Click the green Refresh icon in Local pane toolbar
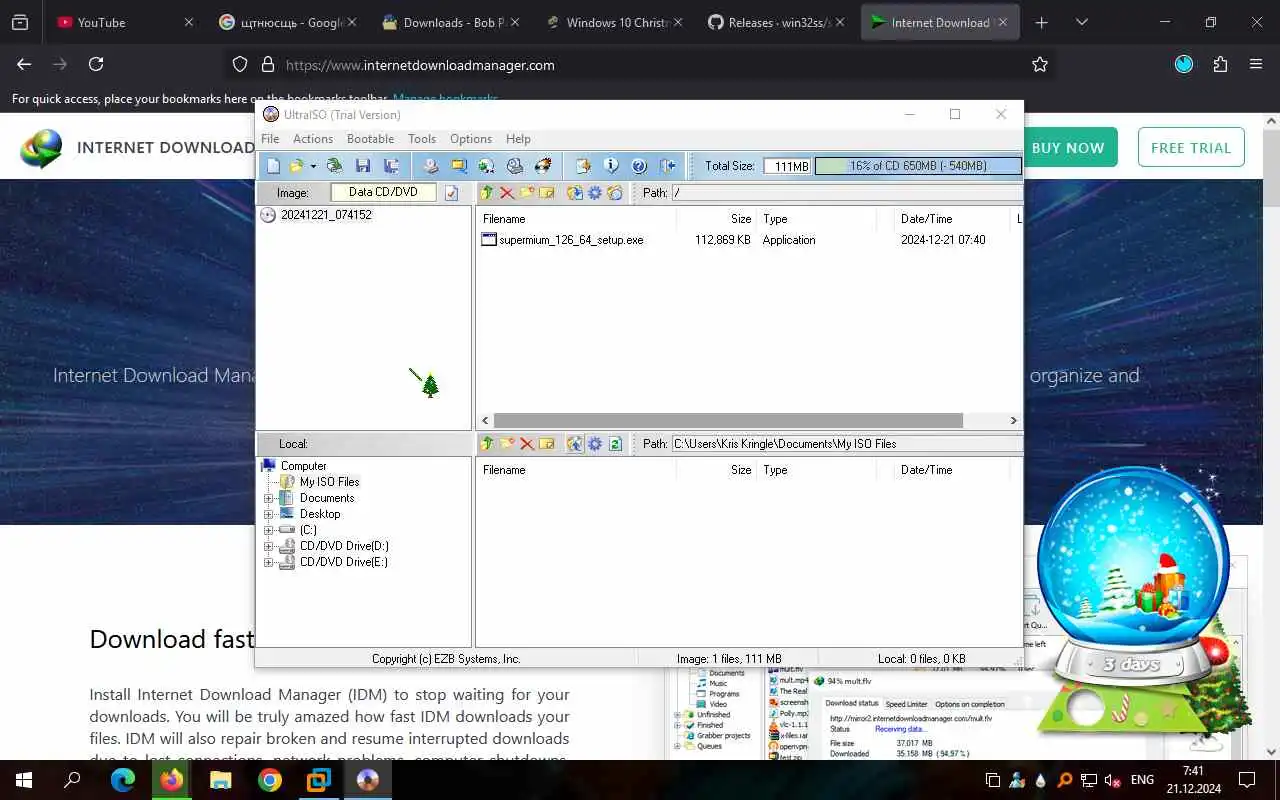This screenshot has height=800, width=1280. pos(615,444)
